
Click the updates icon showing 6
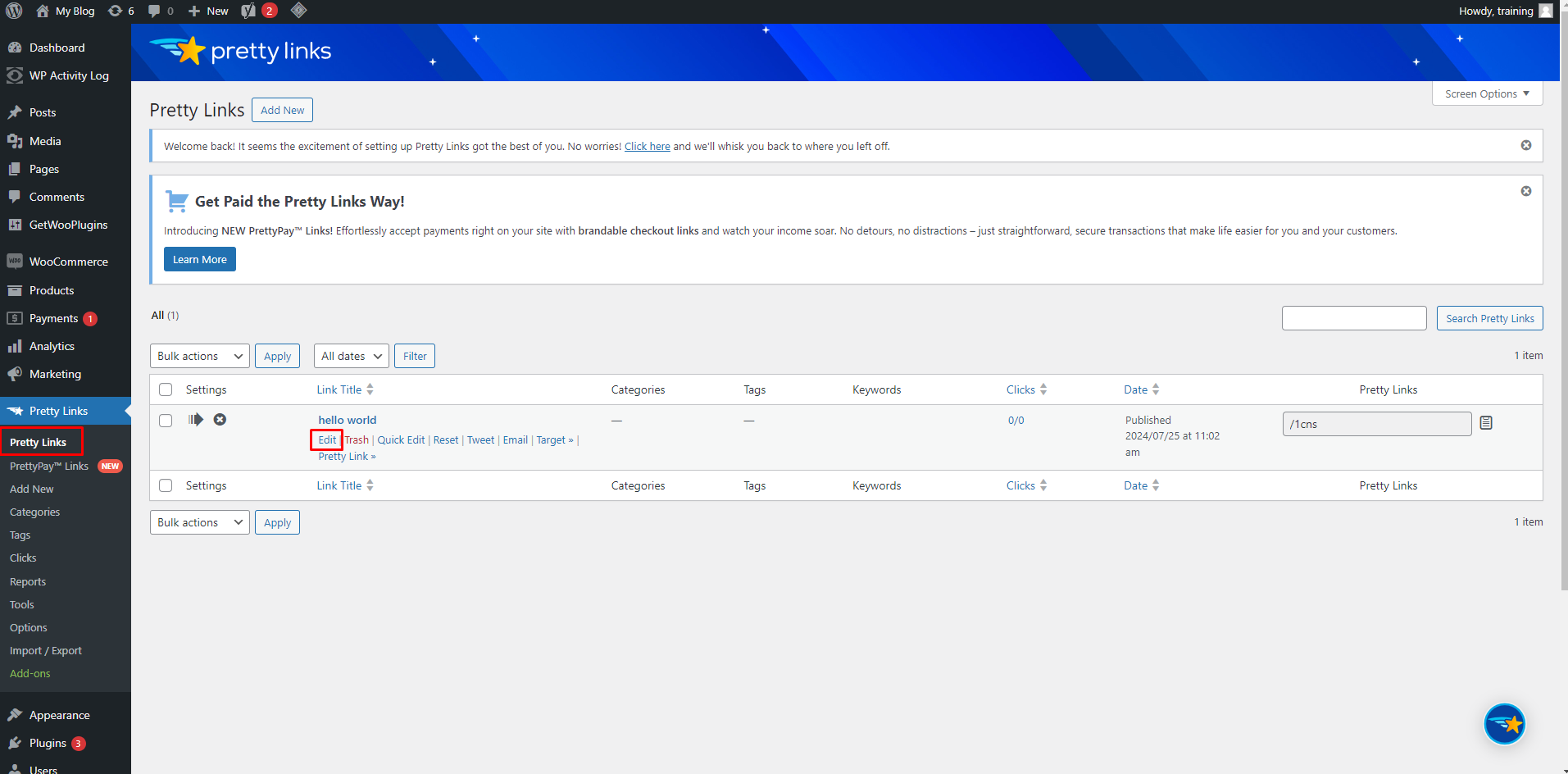tap(120, 11)
